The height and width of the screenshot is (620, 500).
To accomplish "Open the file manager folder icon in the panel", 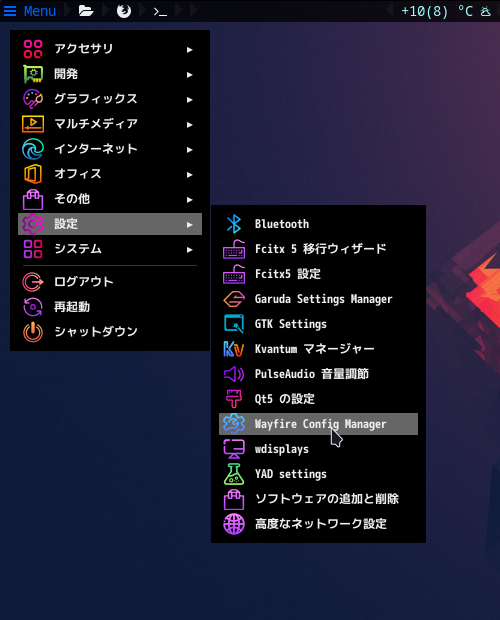I will (x=86, y=11).
